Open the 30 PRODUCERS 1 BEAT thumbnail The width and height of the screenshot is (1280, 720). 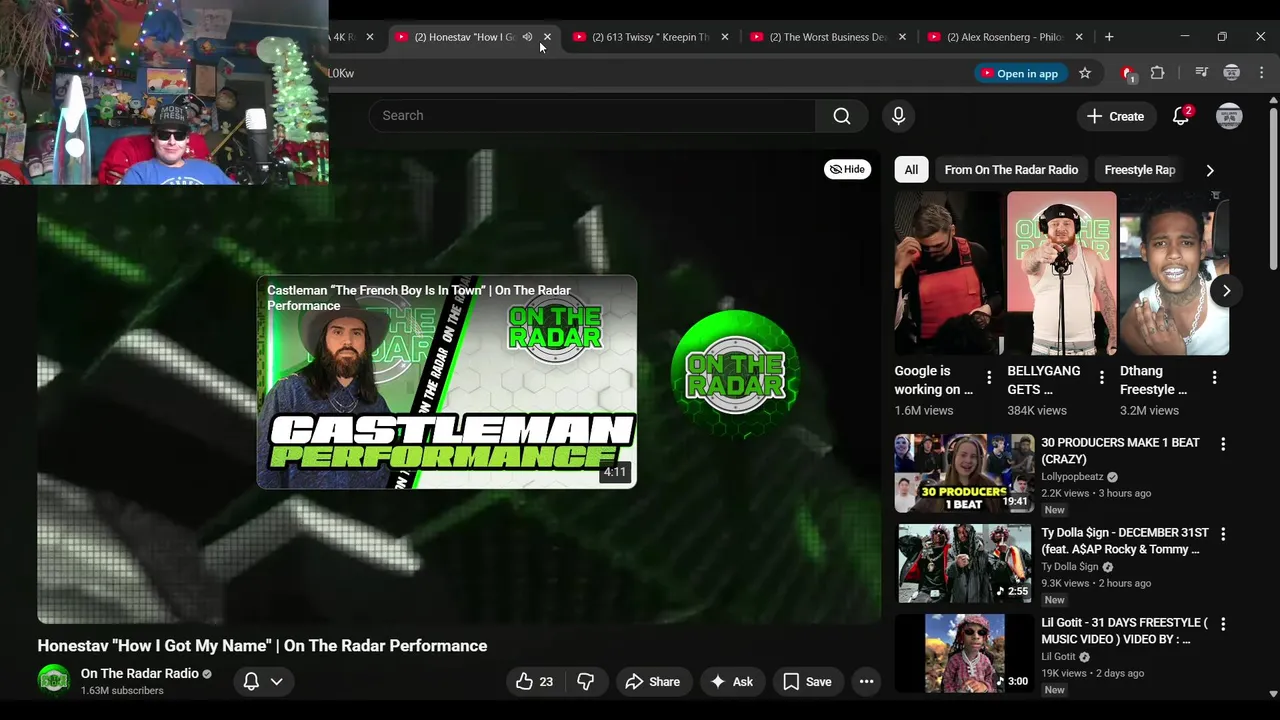964,473
